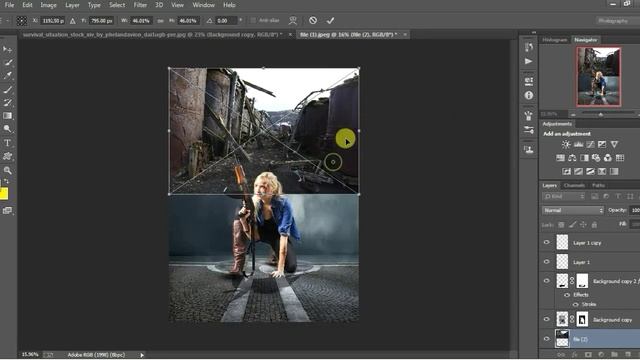This screenshot has width=640, height=360.
Task: Open the Select menu
Action: point(117,5)
